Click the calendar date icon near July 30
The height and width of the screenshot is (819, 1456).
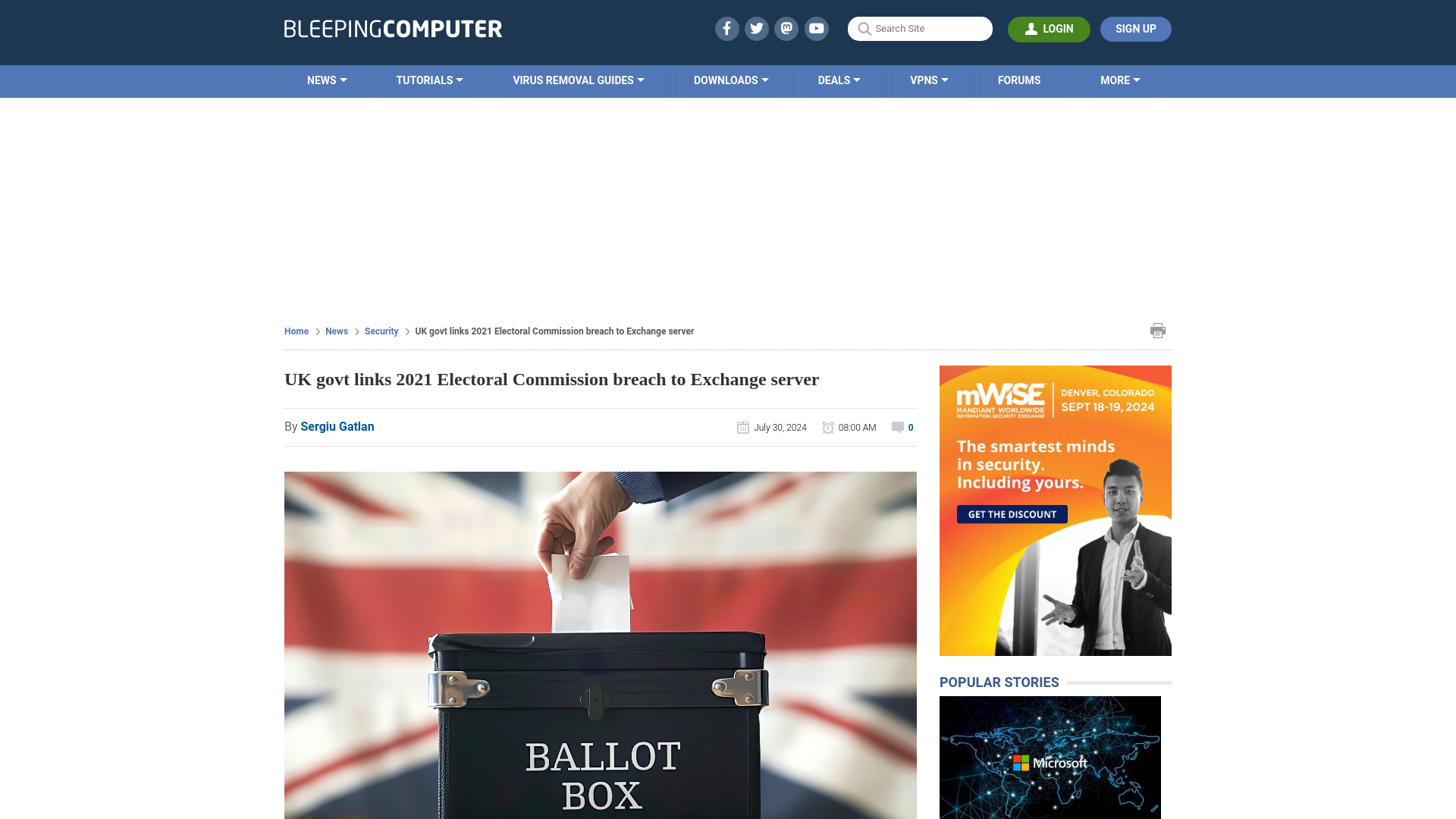coord(743,427)
